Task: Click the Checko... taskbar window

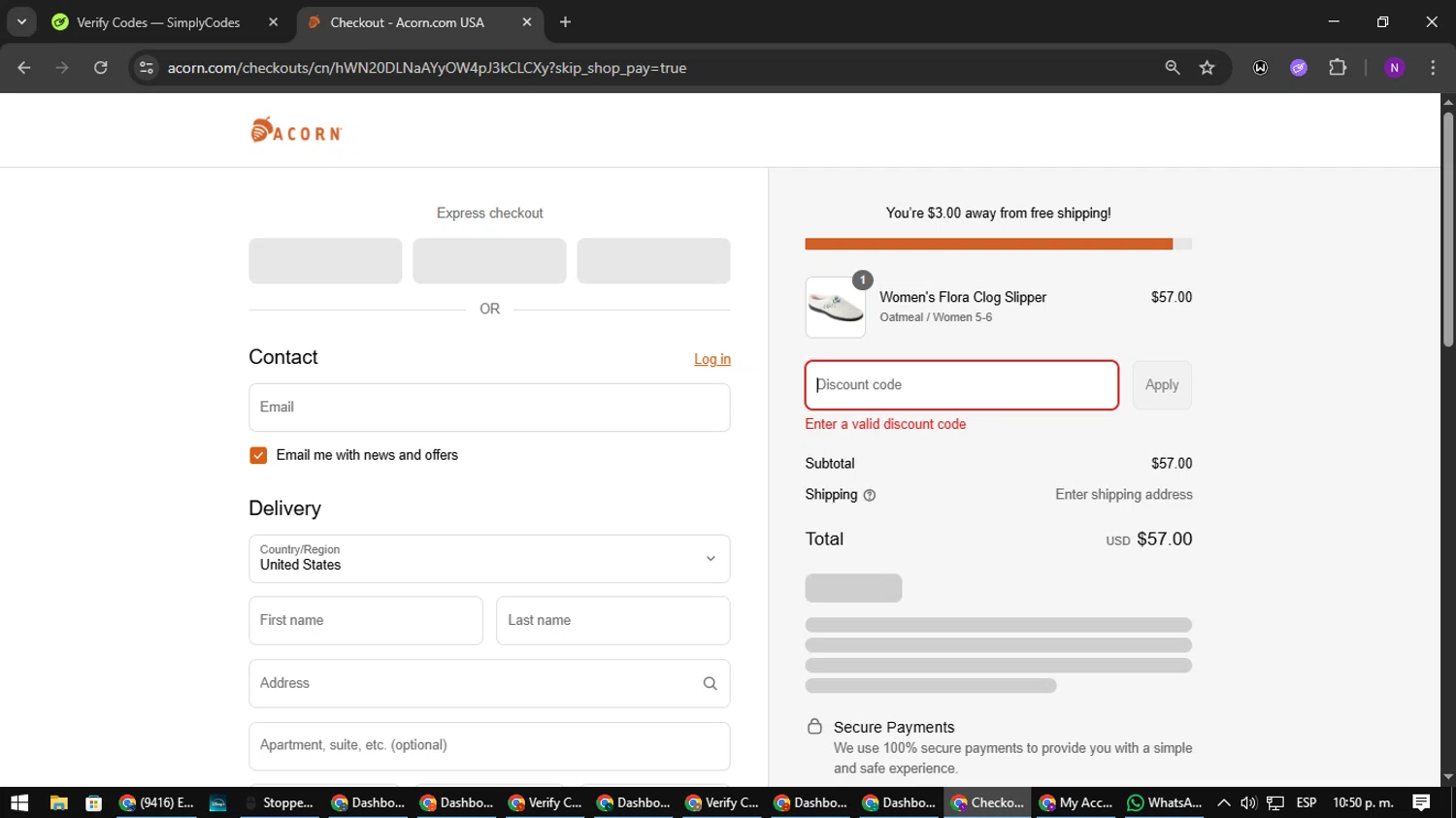Action: (988, 802)
